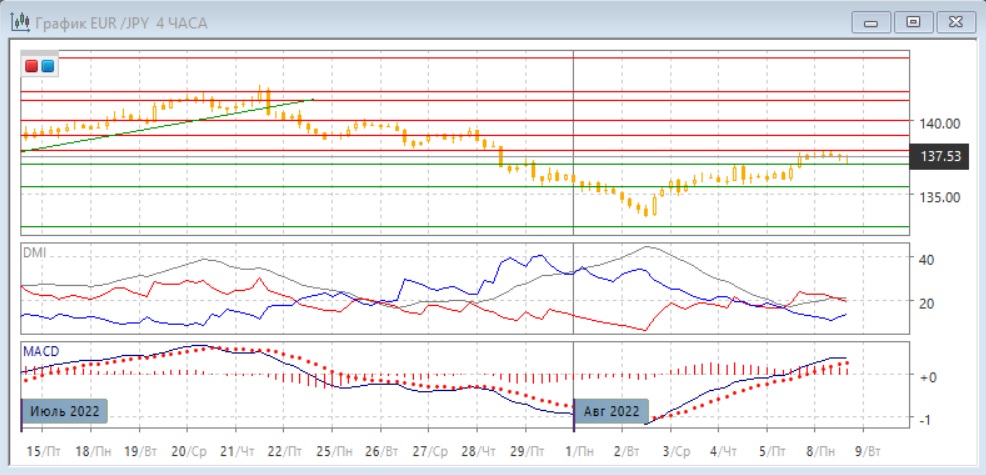Click the blue square chart button
This screenshot has height=475, width=986.
click(47, 66)
